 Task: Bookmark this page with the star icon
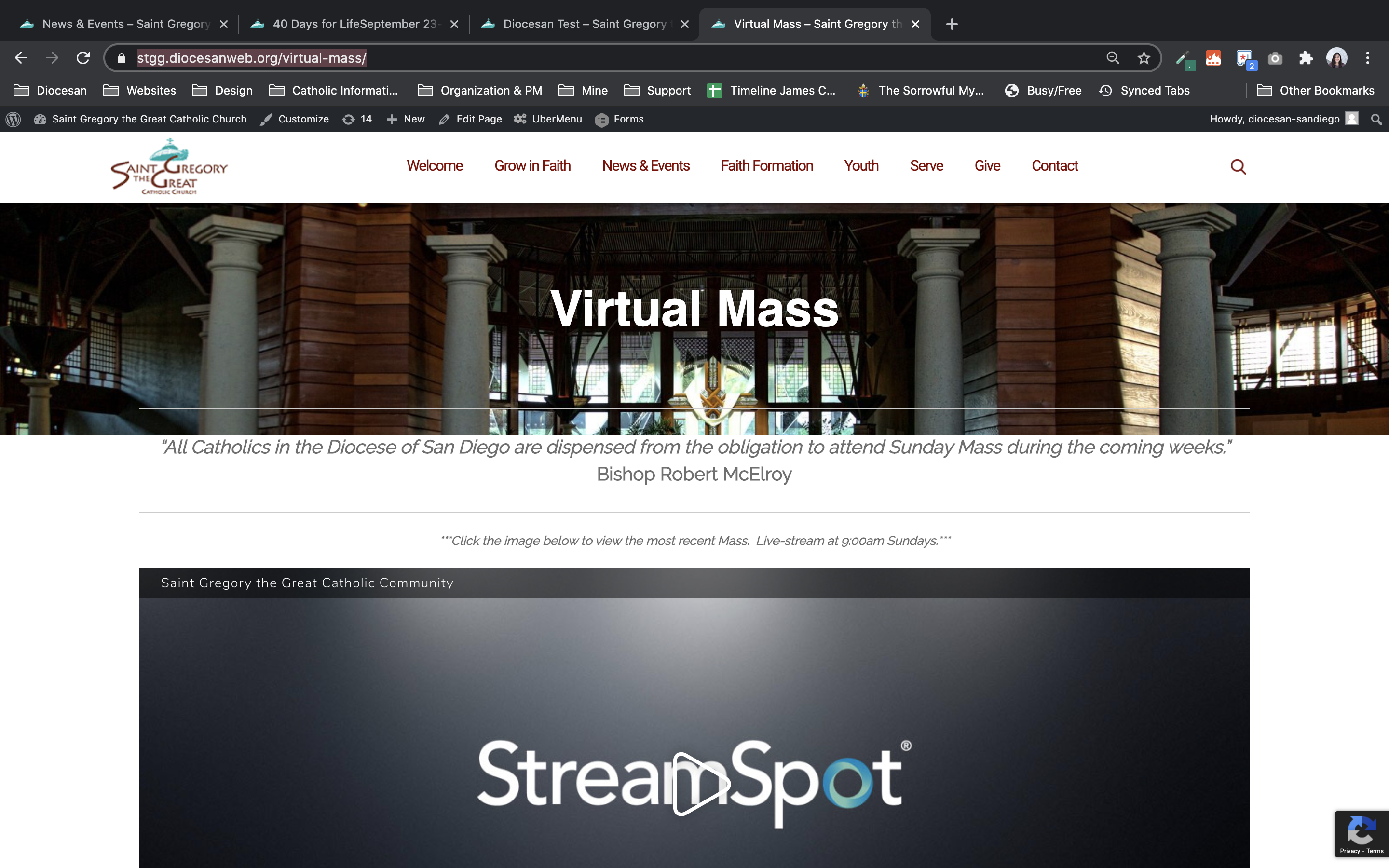[1144, 58]
